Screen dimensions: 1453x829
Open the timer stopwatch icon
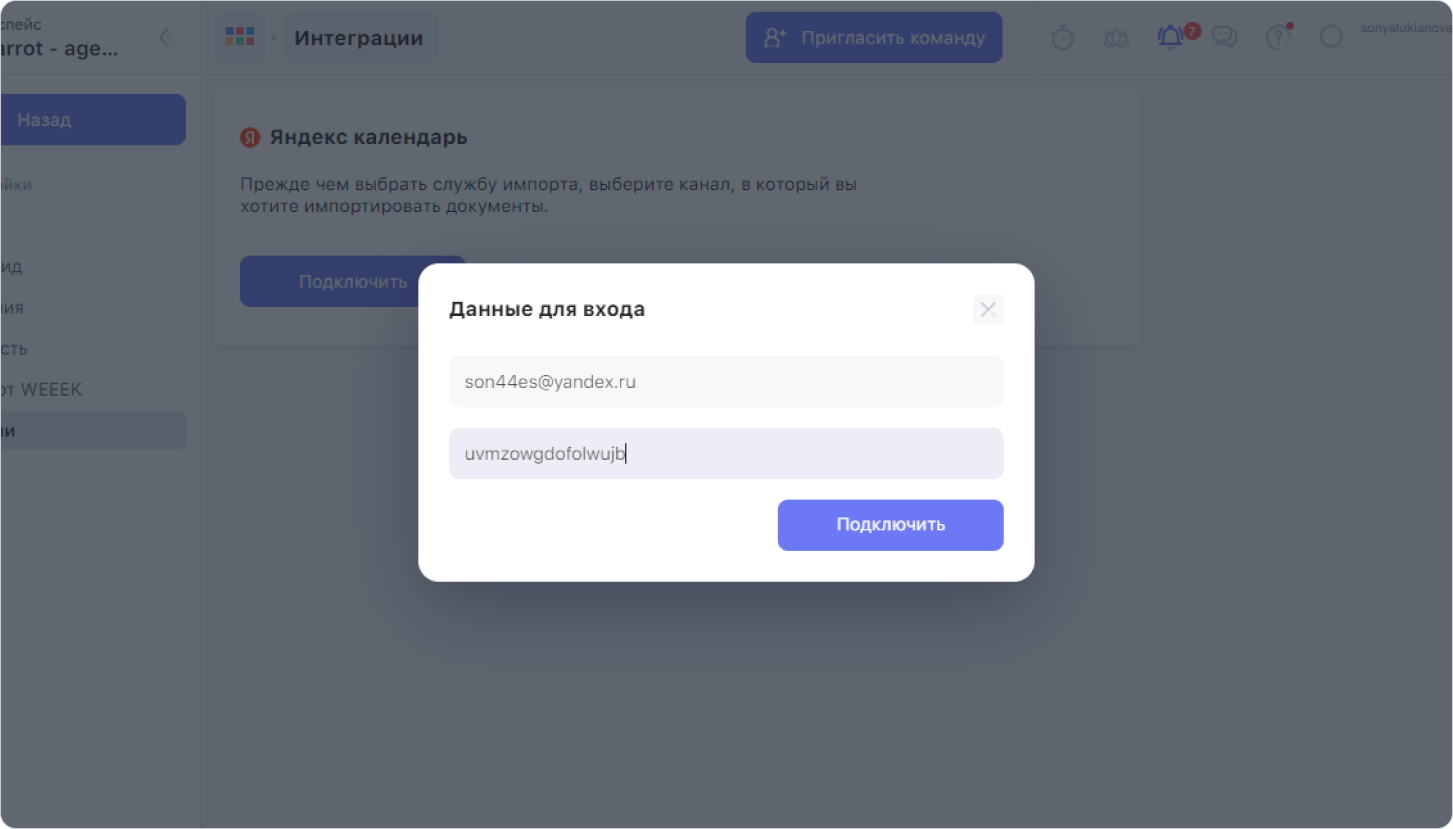[x=1063, y=38]
